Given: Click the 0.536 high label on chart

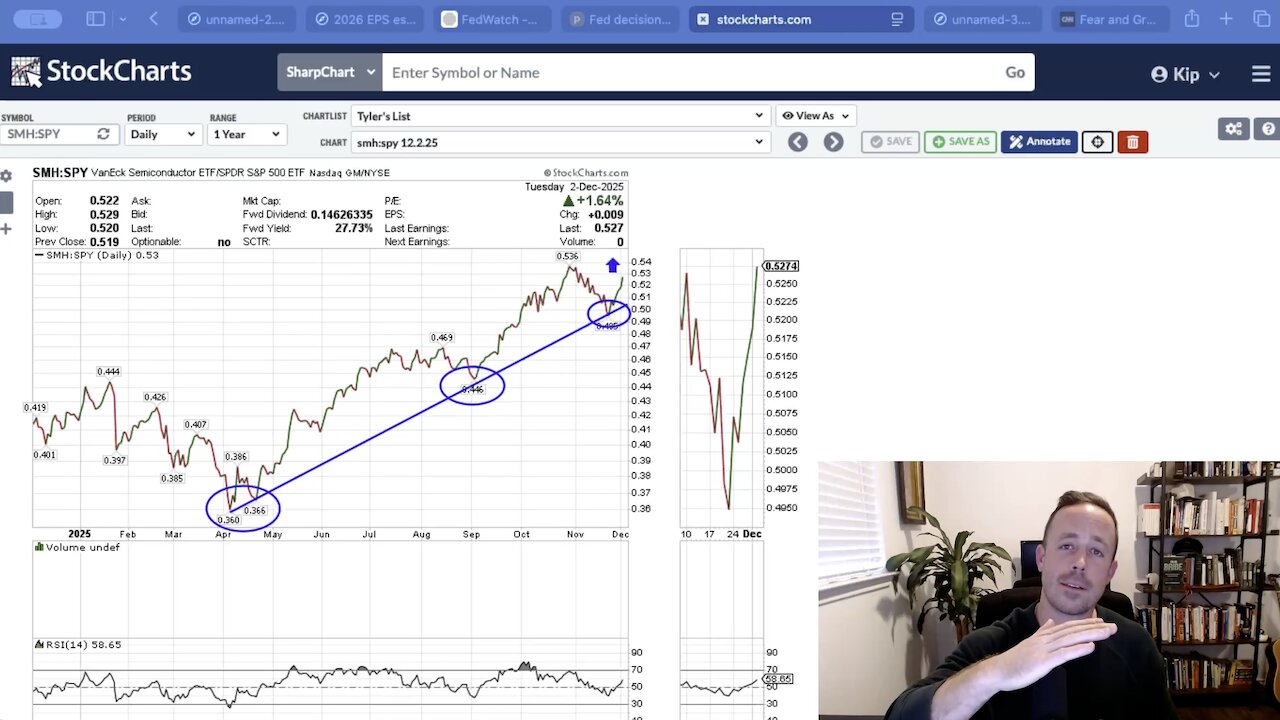Looking at the screenshot, I should click(x=567, y=256).
